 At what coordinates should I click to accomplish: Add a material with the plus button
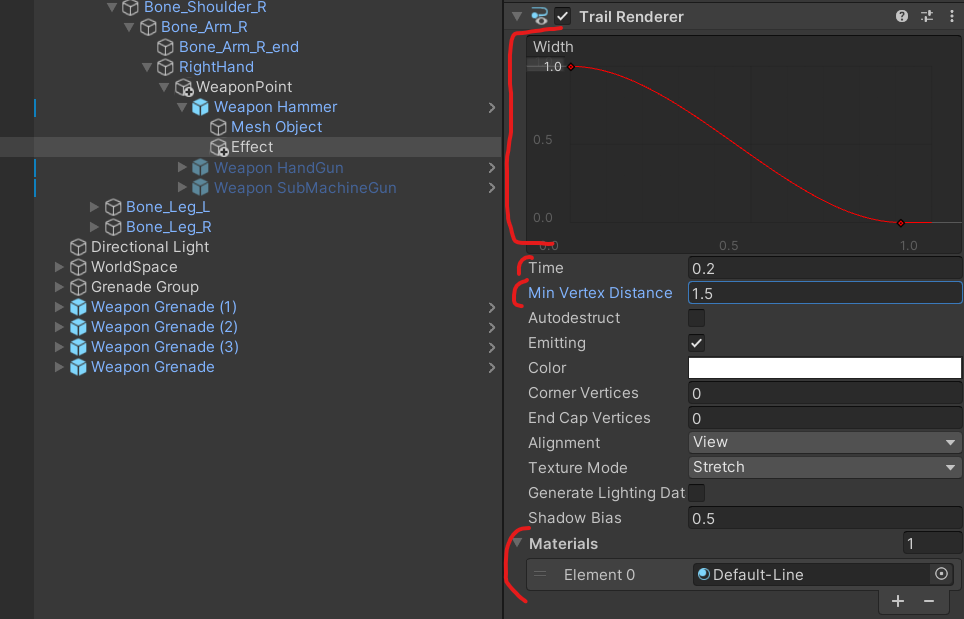point(897,601)
